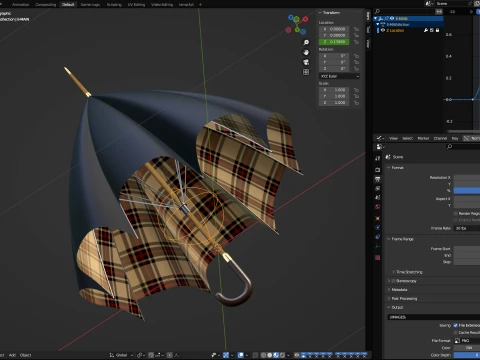Adjust the resolution percentage slider

467,191
